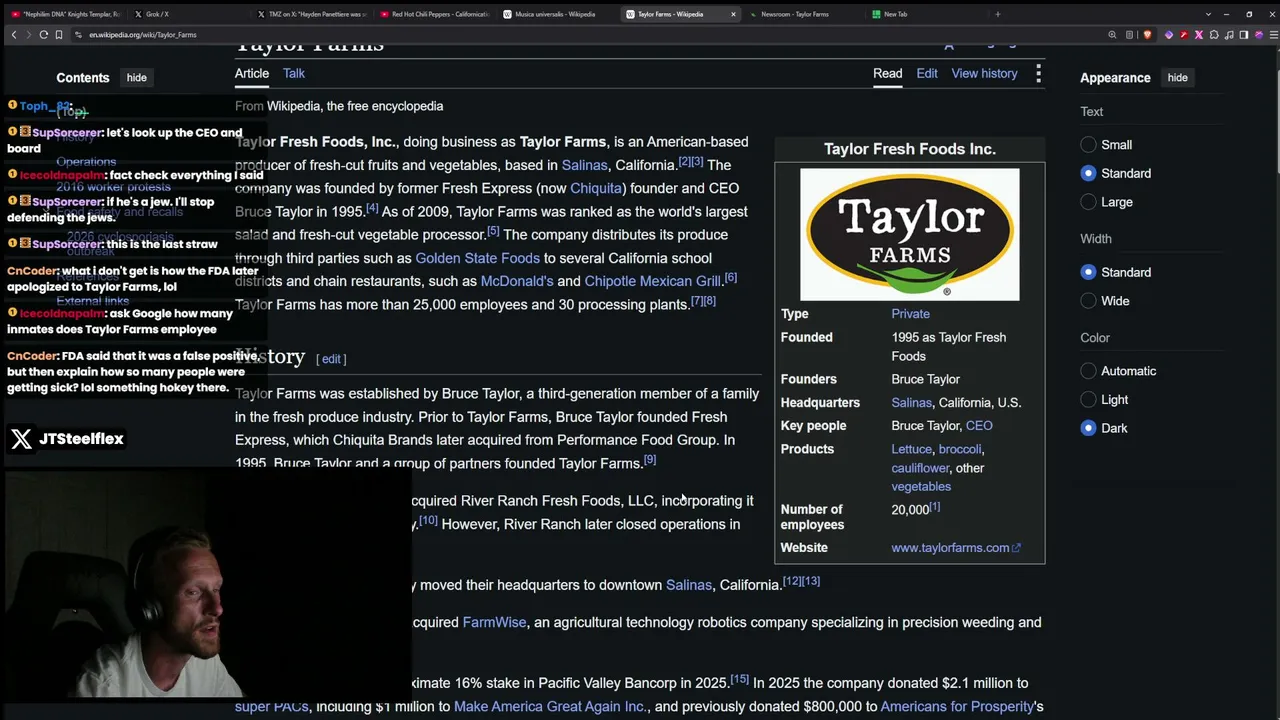
Task: Open Chipotle Mexican Grill link
Action: coord(652,281)
